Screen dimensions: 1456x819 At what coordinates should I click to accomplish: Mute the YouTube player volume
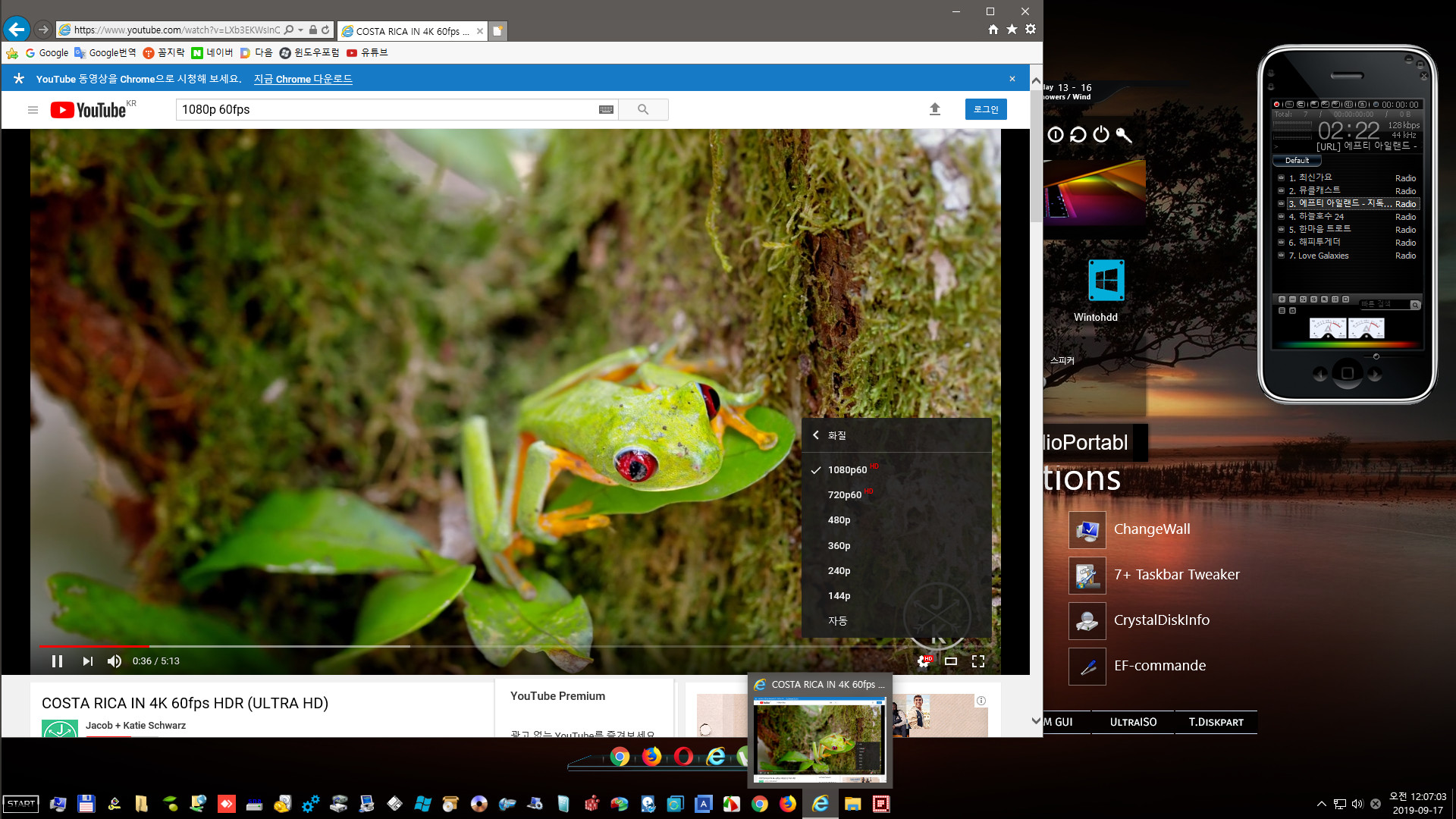click(115, 661)
